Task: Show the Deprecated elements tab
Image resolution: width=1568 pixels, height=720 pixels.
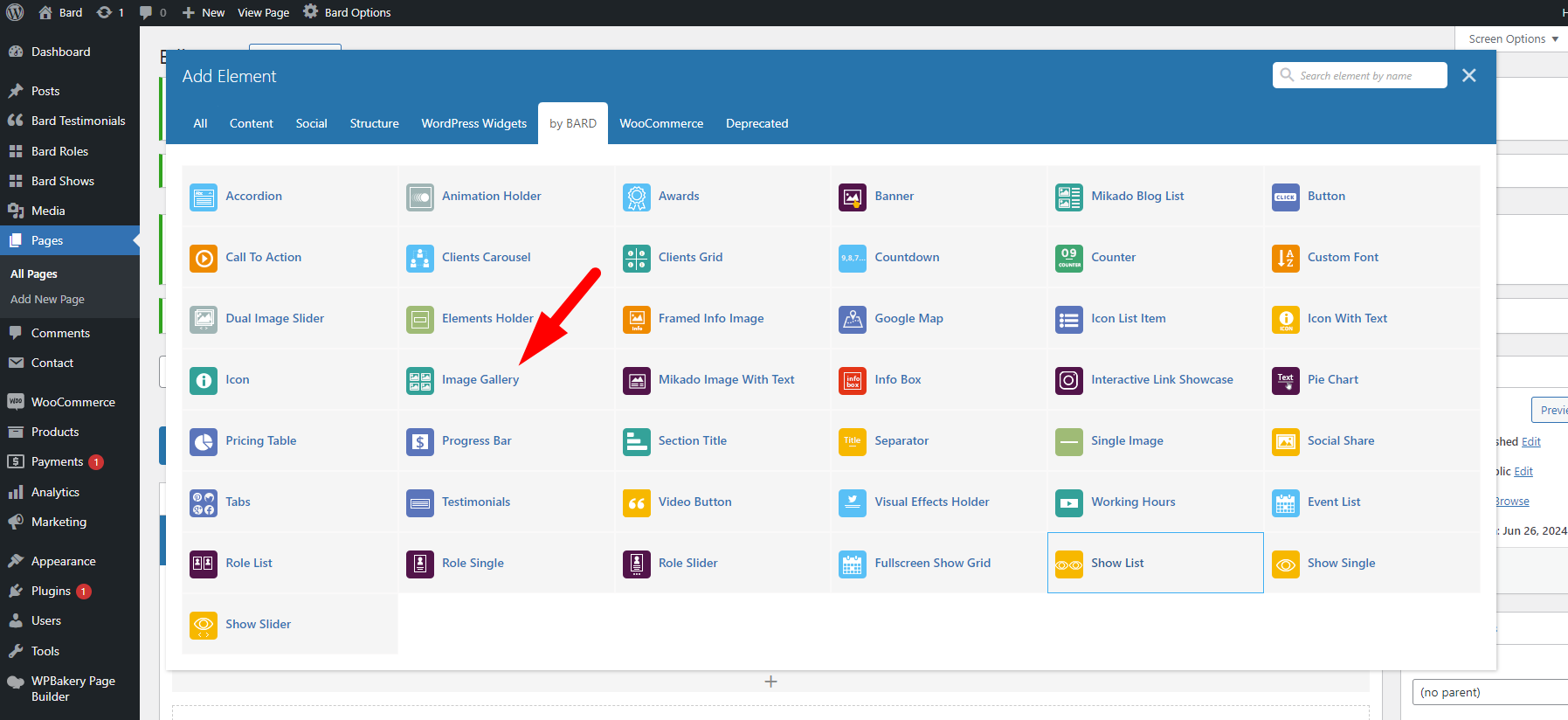Action: click(757, 123)
